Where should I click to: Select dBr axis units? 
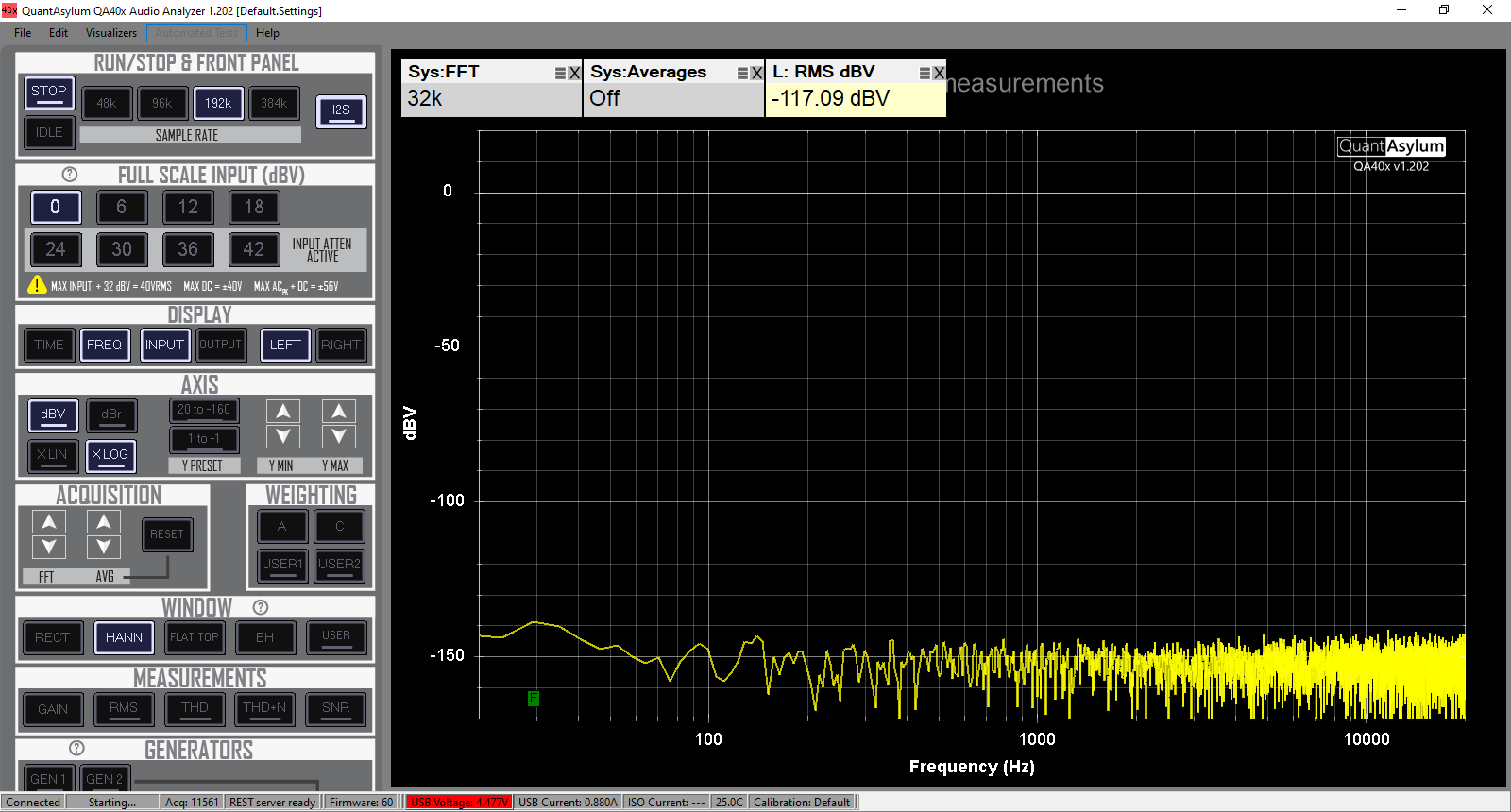click(x=111, y=415)
